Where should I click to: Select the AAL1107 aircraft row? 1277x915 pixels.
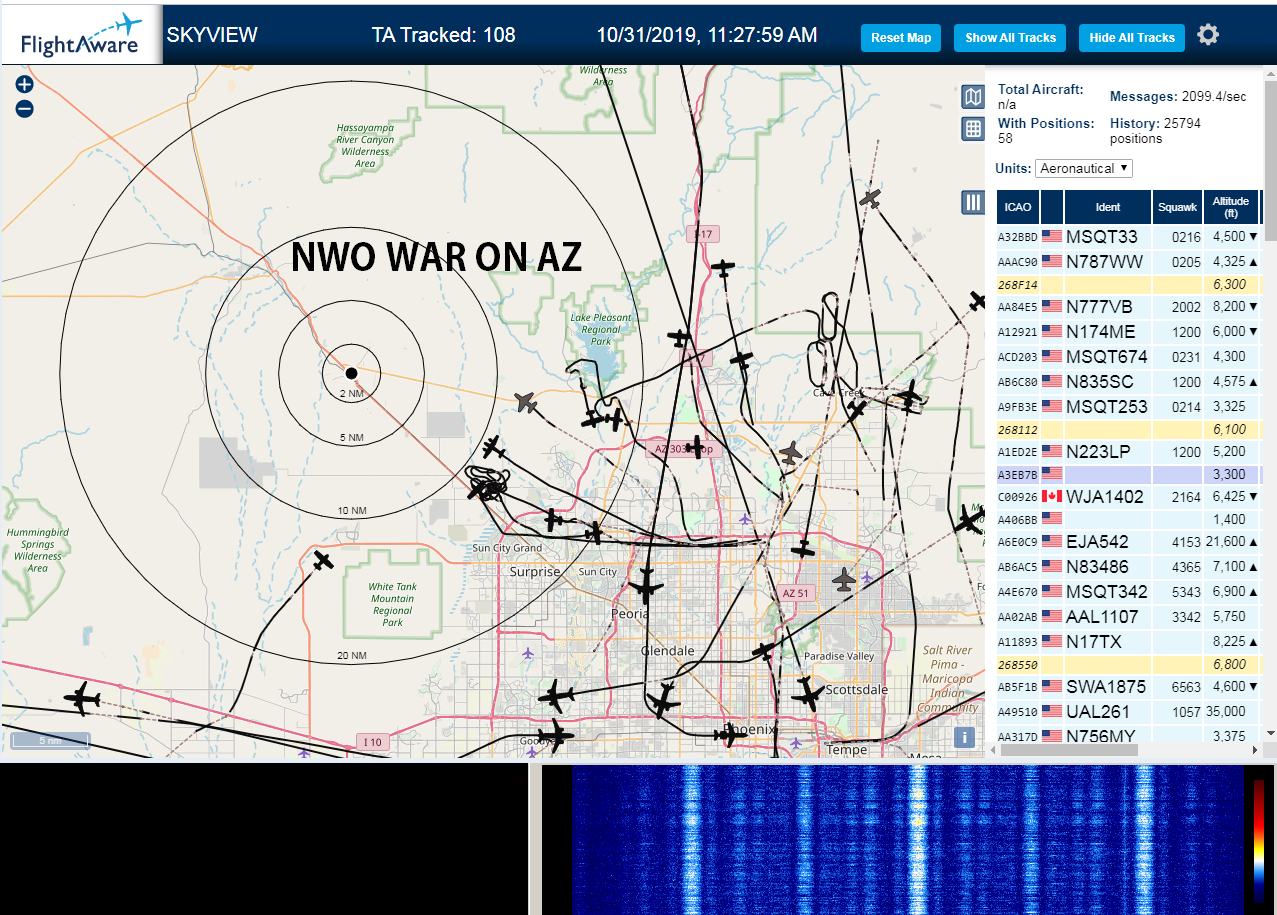click(1129, 617)
